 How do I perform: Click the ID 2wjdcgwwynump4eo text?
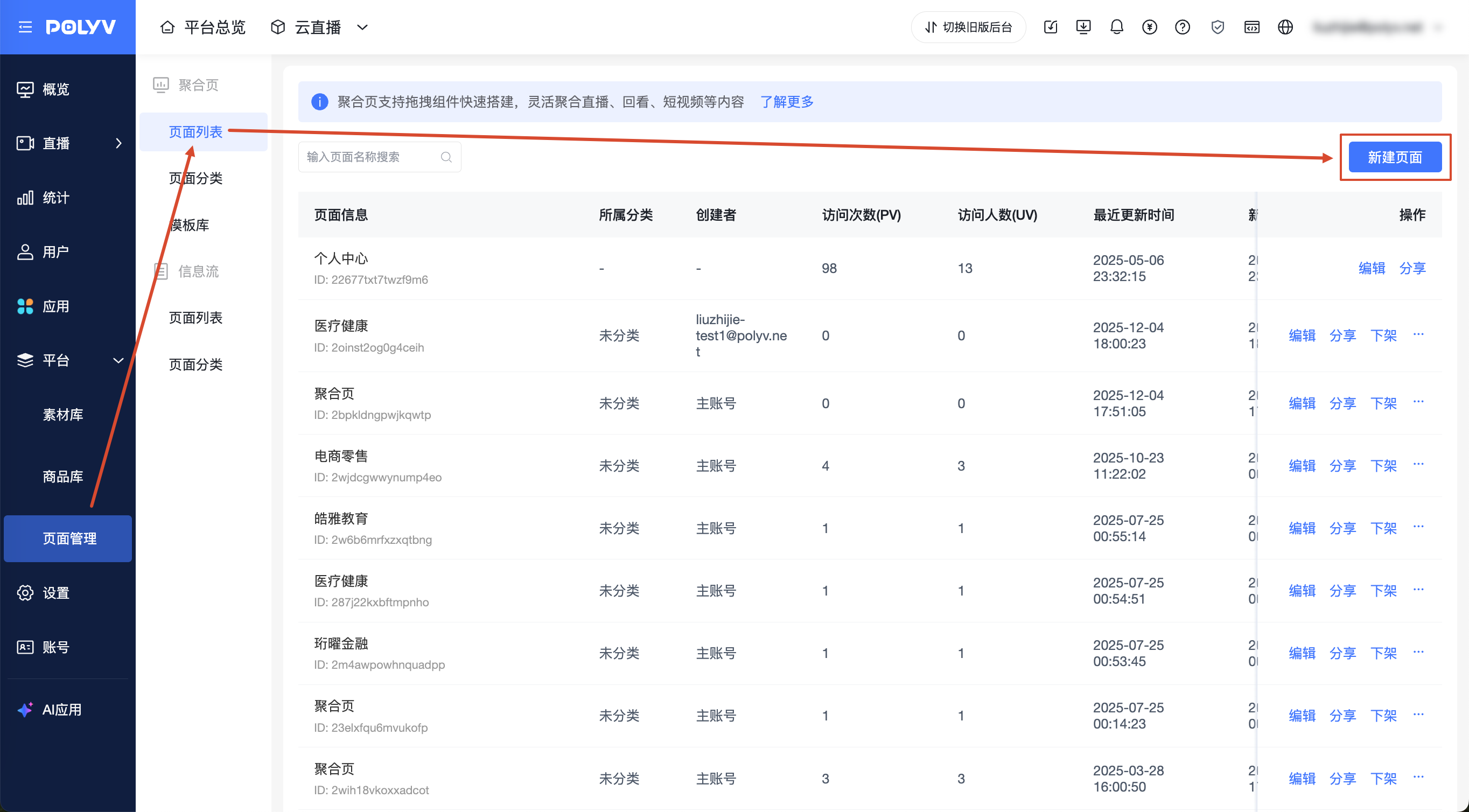coord(377,477)
